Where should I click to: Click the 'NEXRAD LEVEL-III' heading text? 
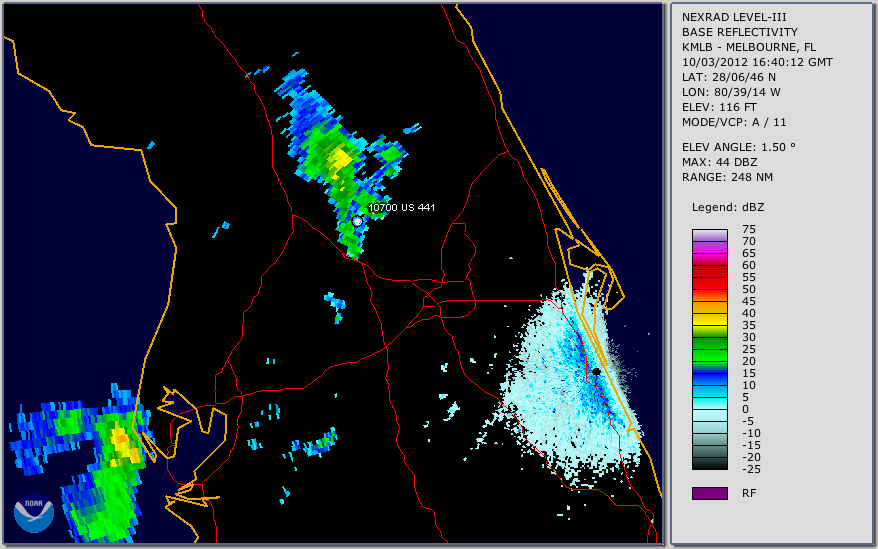click(734, 17)
